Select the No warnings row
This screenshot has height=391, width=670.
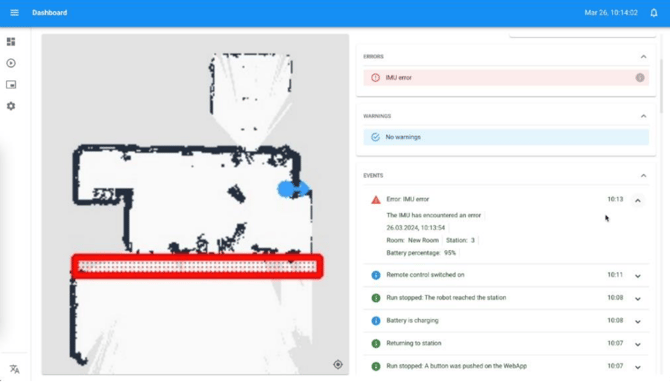coord(506,137)
